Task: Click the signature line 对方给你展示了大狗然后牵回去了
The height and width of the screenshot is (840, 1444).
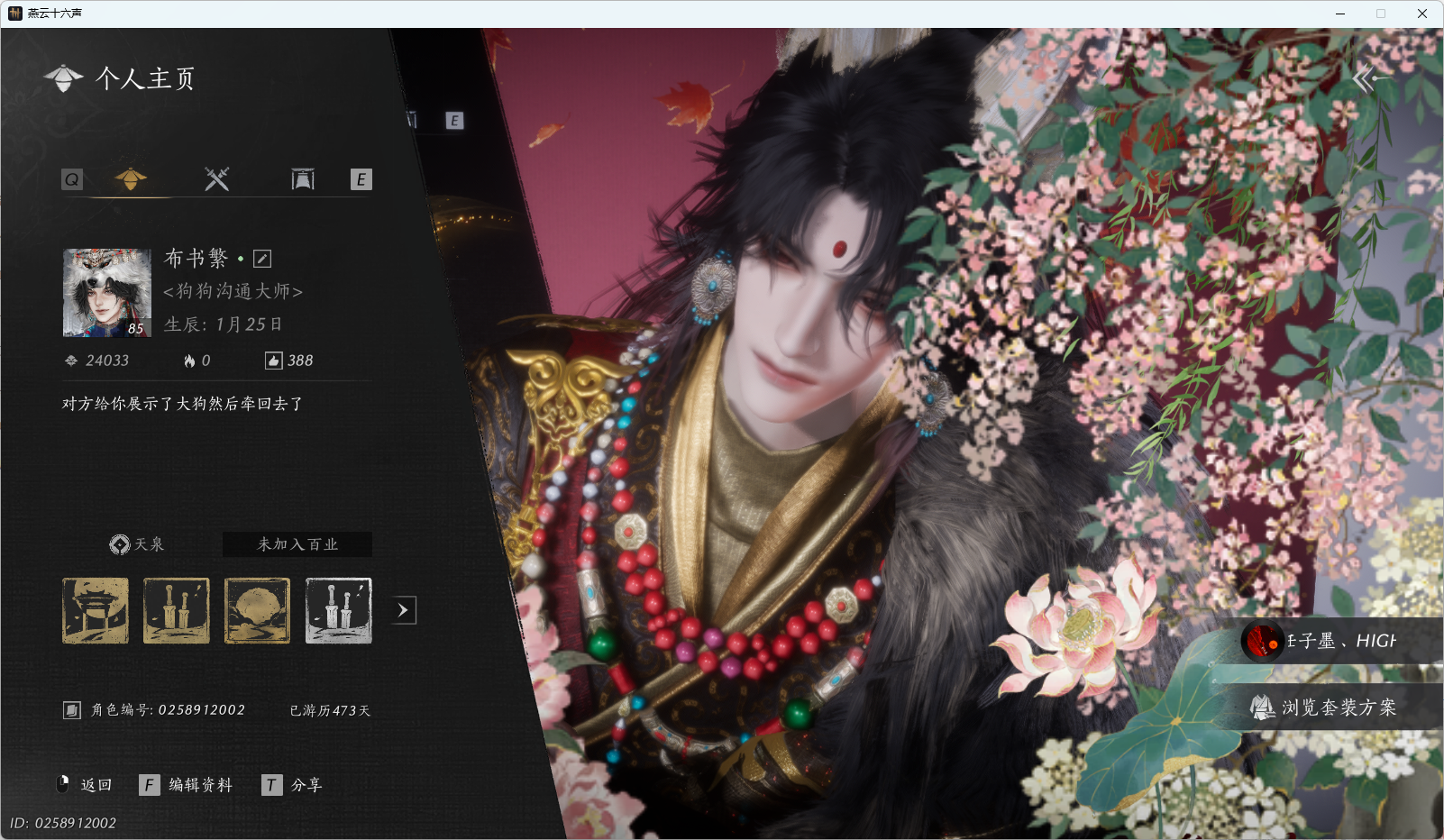Action: tap(182, 404)
